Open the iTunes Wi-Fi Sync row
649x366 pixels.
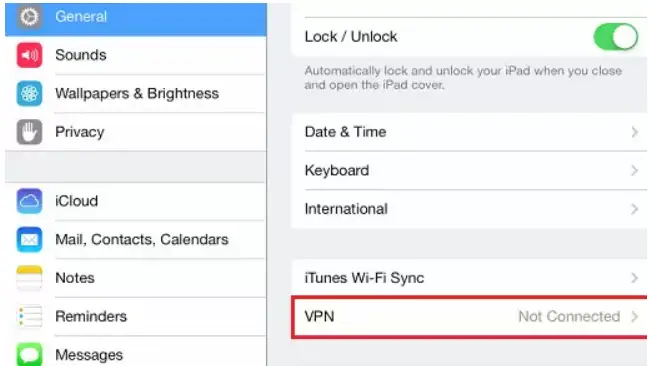[469, 278]
